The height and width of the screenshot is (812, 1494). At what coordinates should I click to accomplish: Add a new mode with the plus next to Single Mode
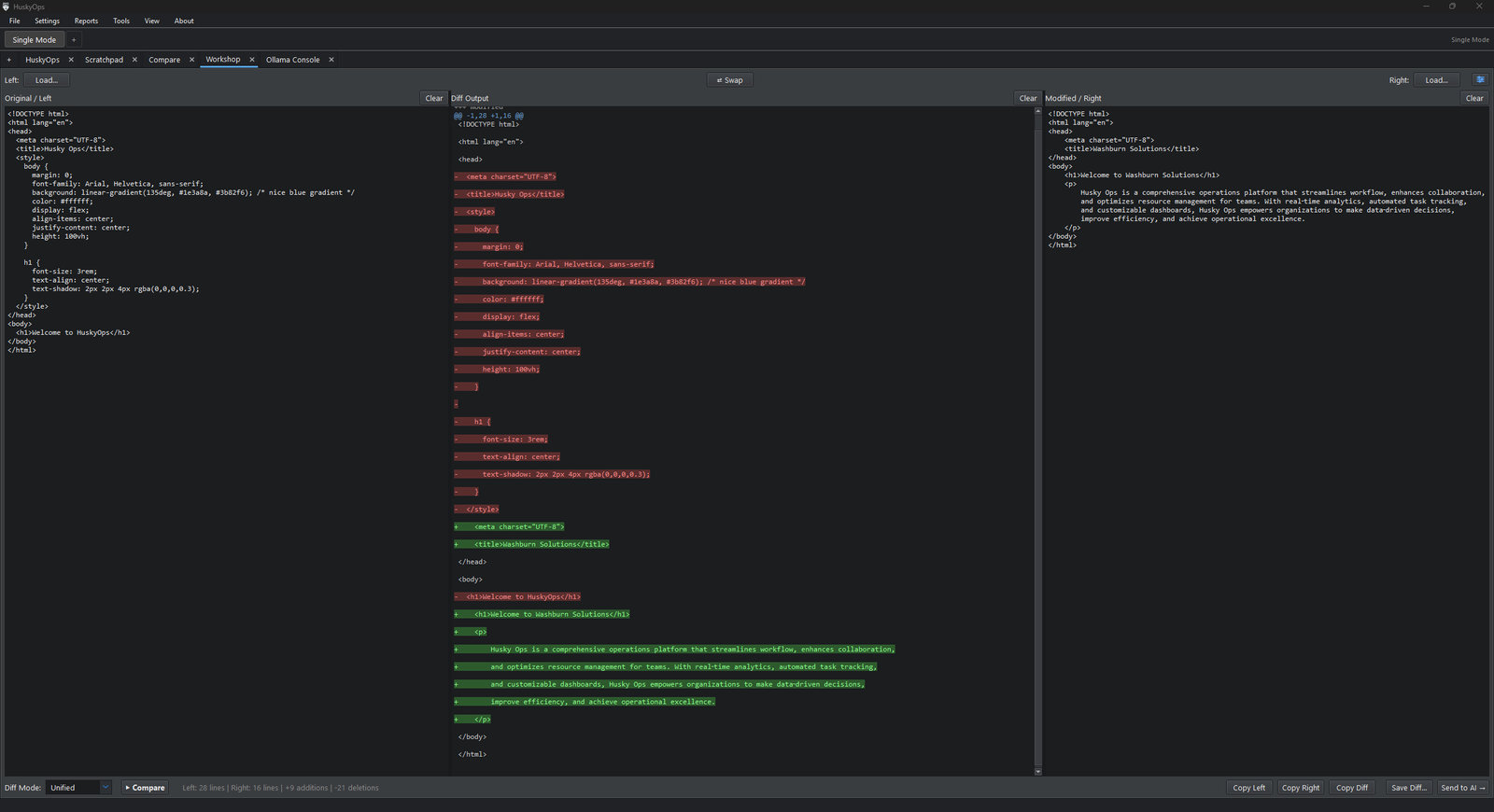pyautogui.click(x=74, y=40)
